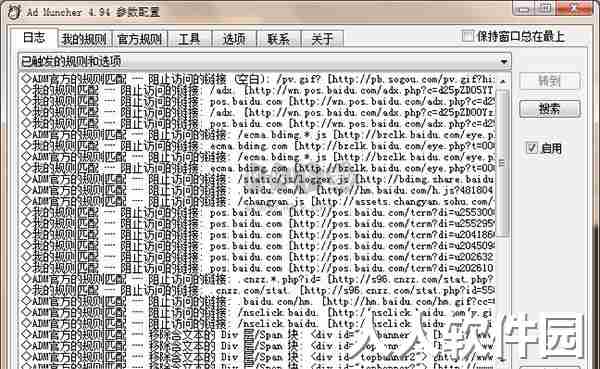
Task: Select pos.baidu.com row with di=u255295
Action: tap(257, 224)
